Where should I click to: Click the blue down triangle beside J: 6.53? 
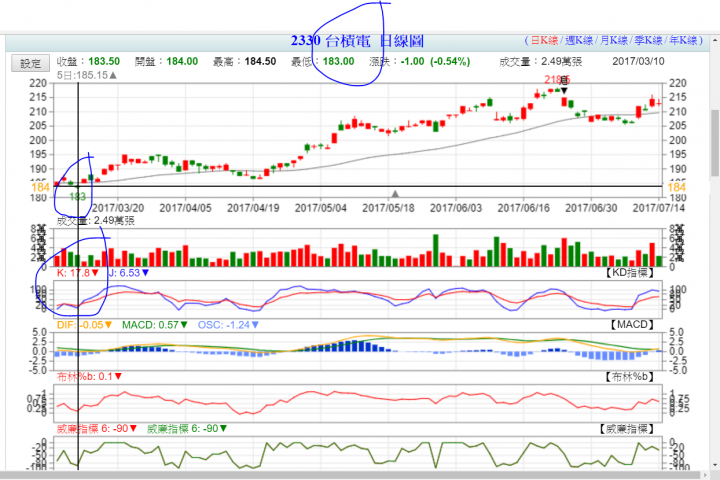coord(146,273)
